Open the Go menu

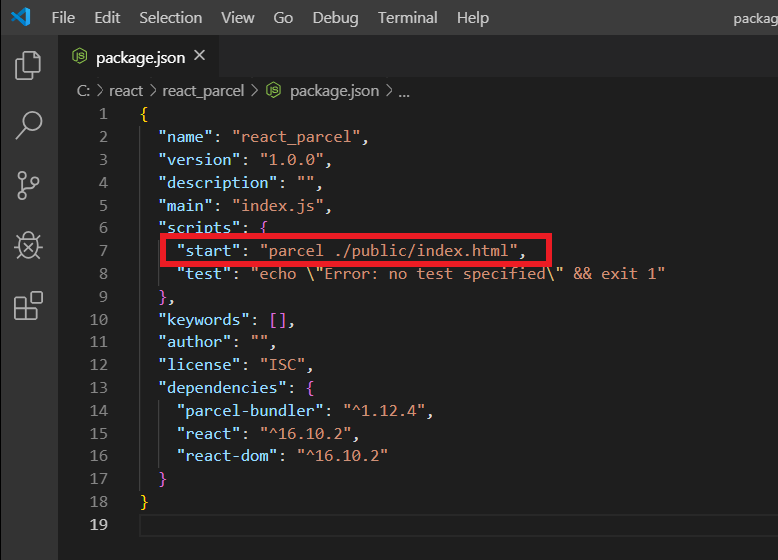point(283,18)
